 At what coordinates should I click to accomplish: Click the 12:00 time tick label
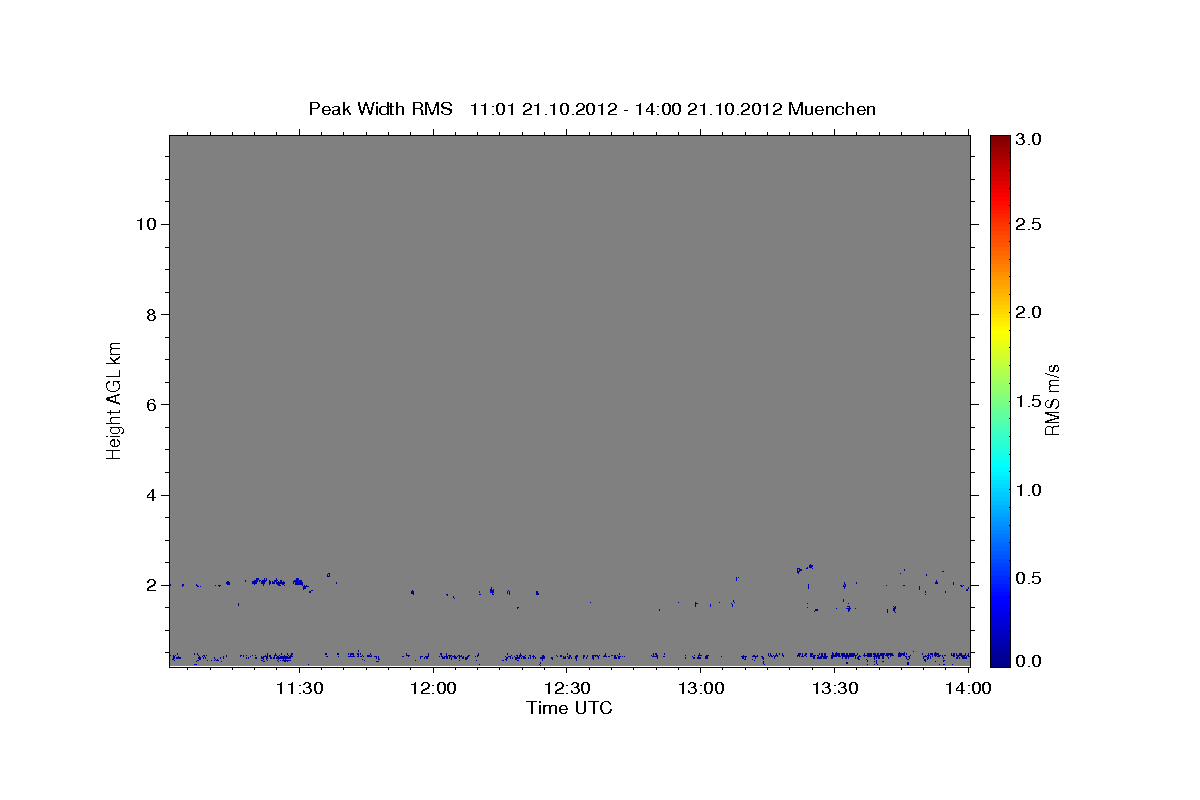coord(433,688)
